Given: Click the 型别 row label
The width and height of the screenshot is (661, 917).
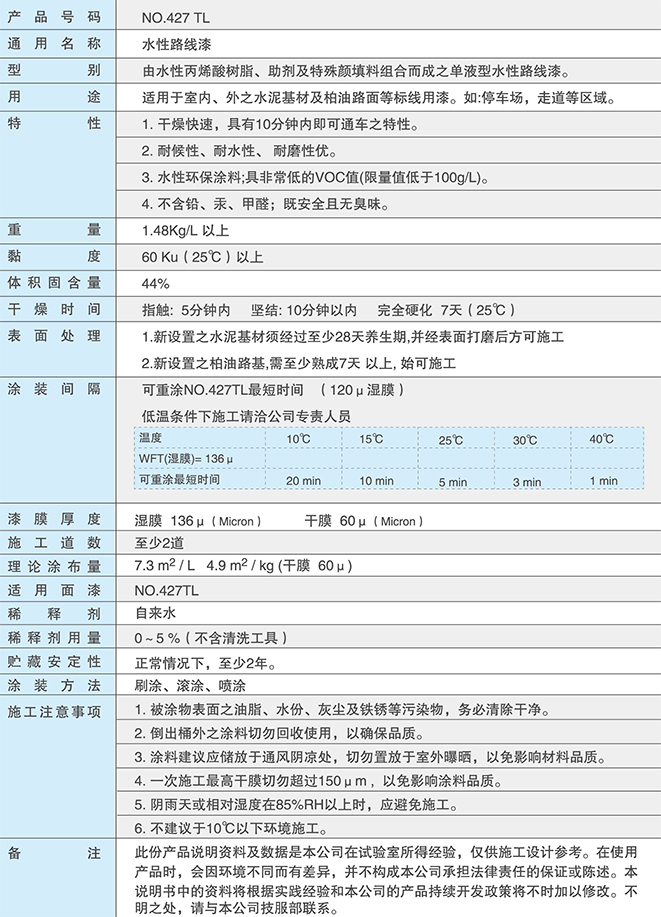Looking at the screenshot, I should point(54,71).
